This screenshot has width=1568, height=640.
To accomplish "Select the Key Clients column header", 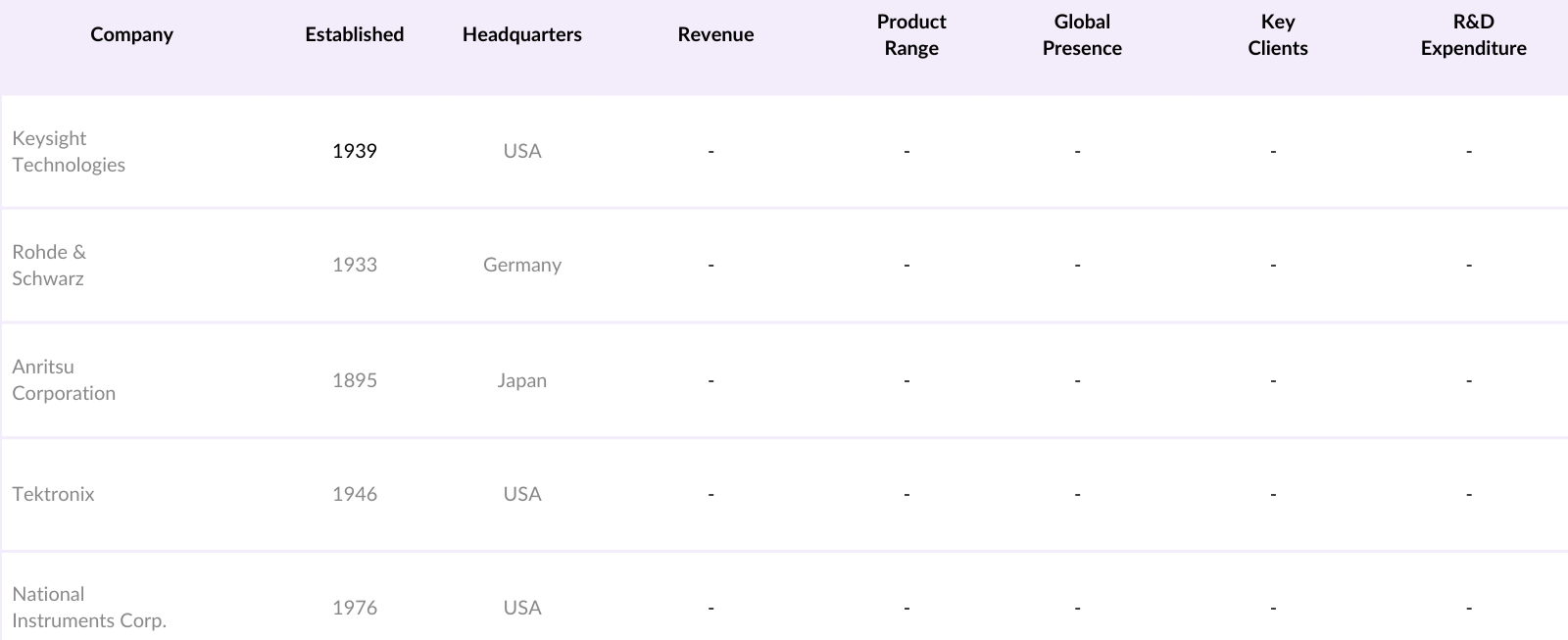I will [x=1278, y=34].
